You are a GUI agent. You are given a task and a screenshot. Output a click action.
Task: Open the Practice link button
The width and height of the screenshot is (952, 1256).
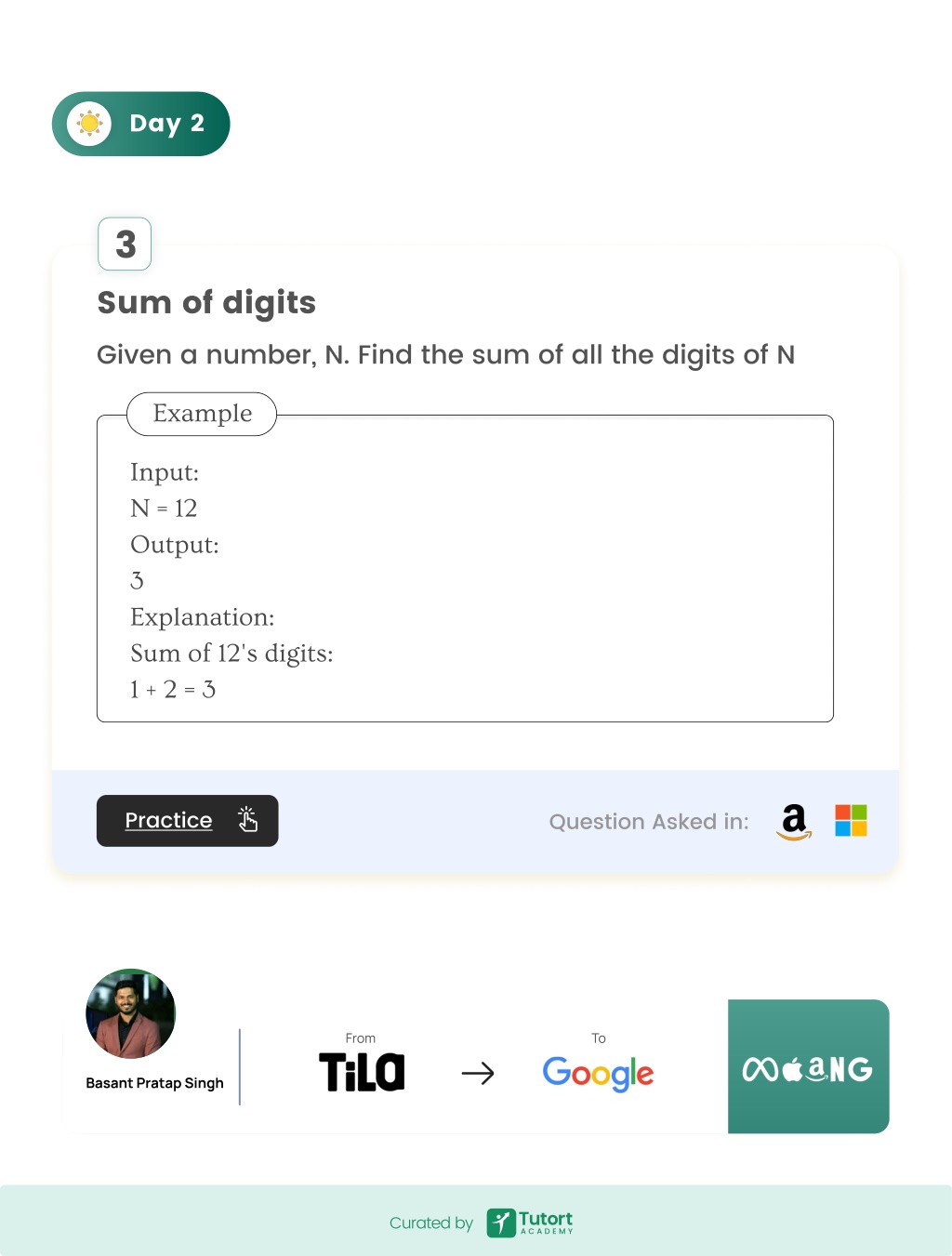(187, 821)
